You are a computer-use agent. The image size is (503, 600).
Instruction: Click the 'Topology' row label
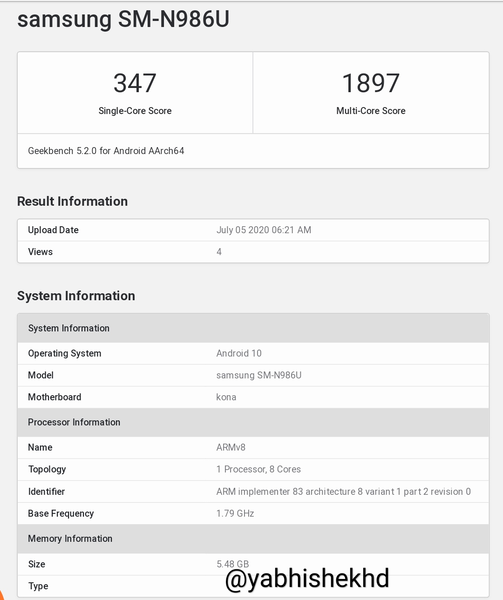pyautogui.click(x=47, y=470)
